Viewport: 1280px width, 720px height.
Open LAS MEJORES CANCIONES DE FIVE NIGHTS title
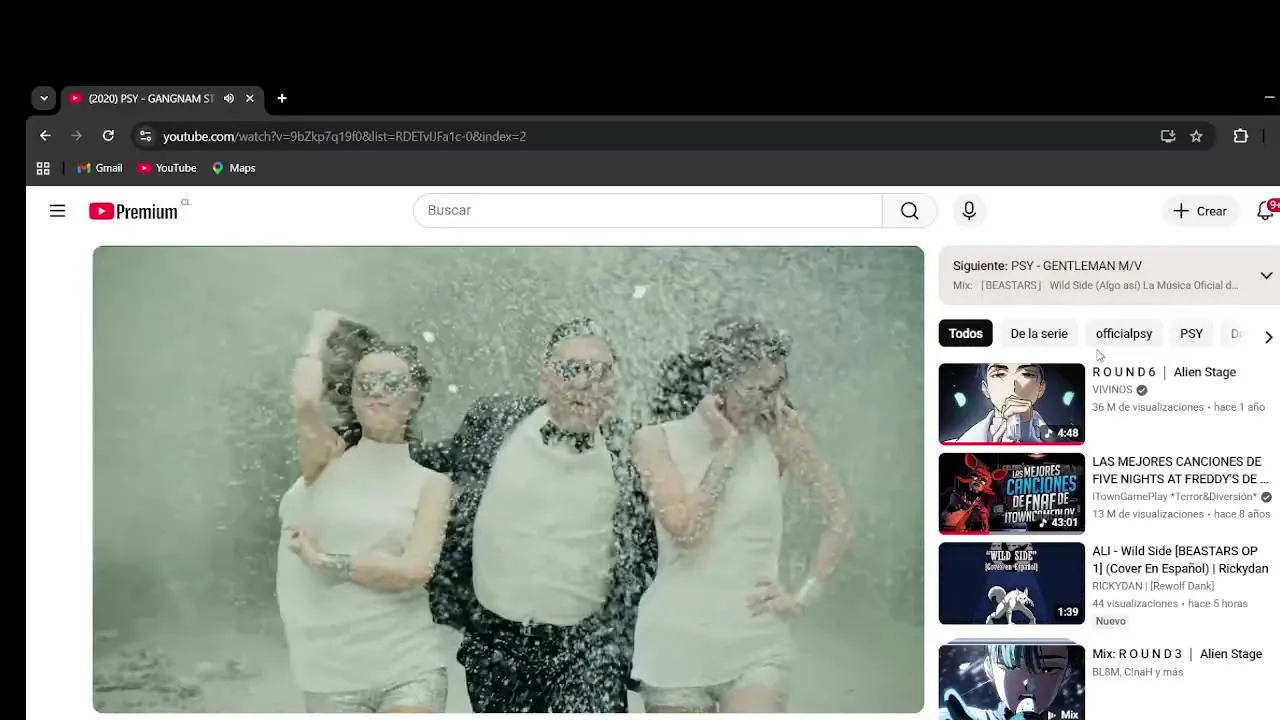point(1180,470)
